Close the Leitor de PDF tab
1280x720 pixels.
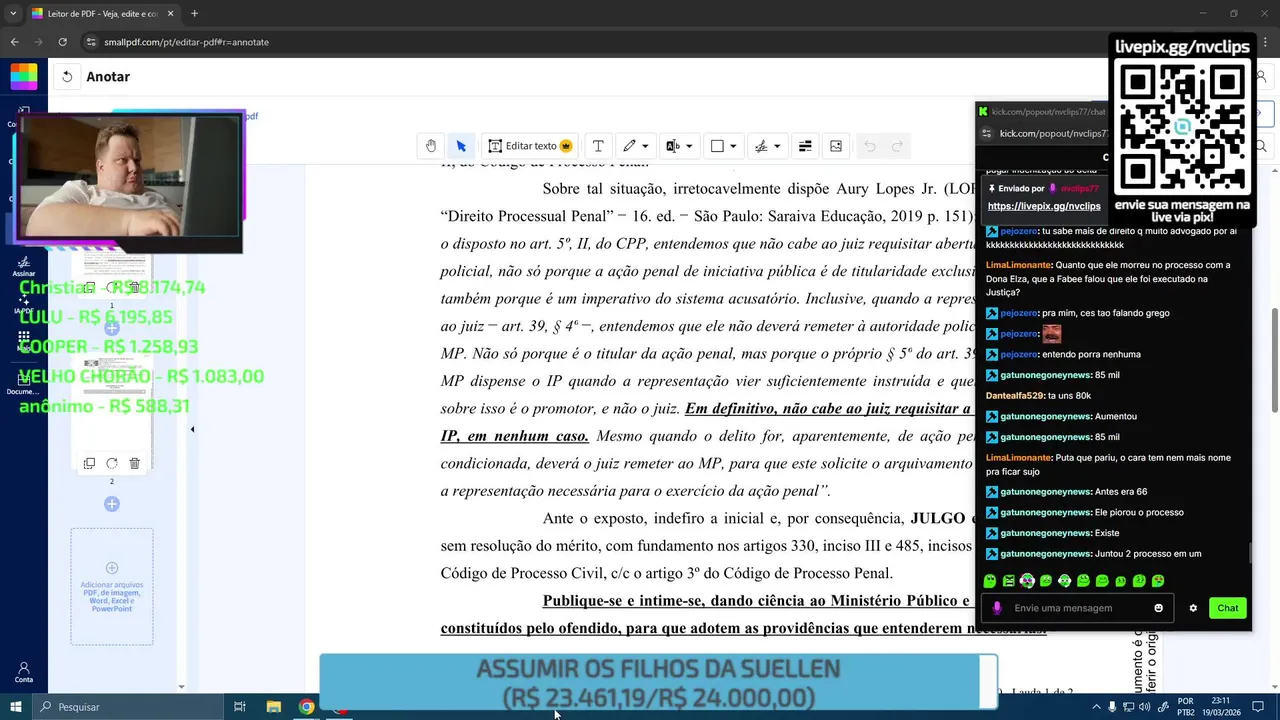(x=171, y=14)
